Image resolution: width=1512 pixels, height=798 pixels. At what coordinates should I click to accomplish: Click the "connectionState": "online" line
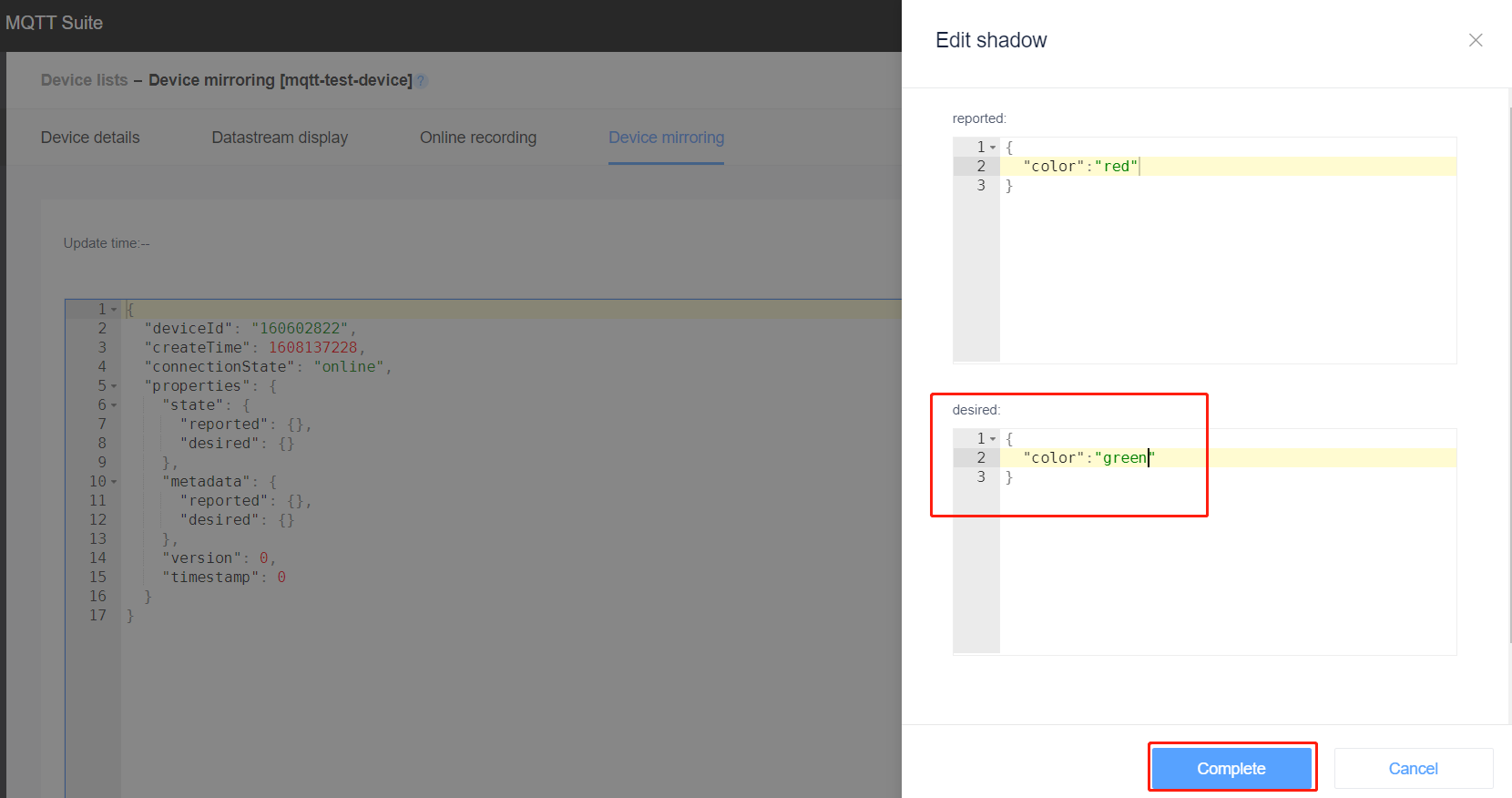tap(268, 366)
